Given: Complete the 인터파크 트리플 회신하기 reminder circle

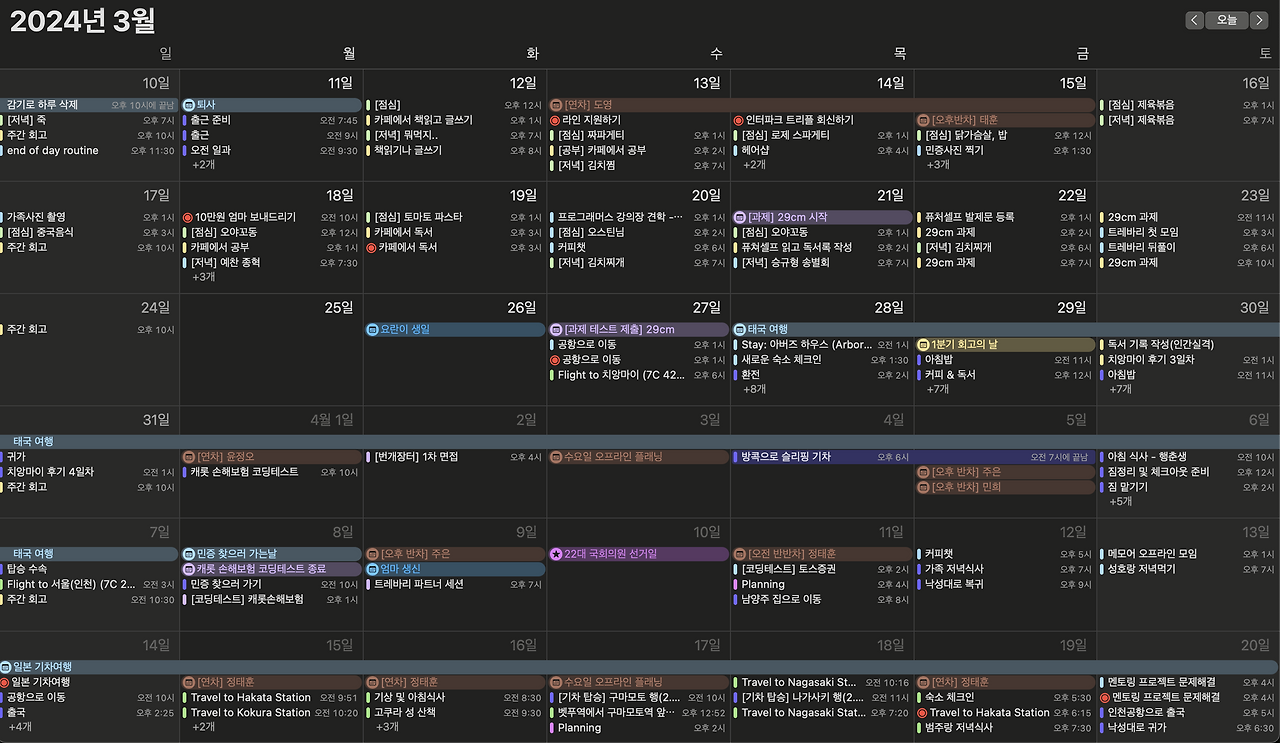Looking at the screenshot, I should (x=735, y=120).
